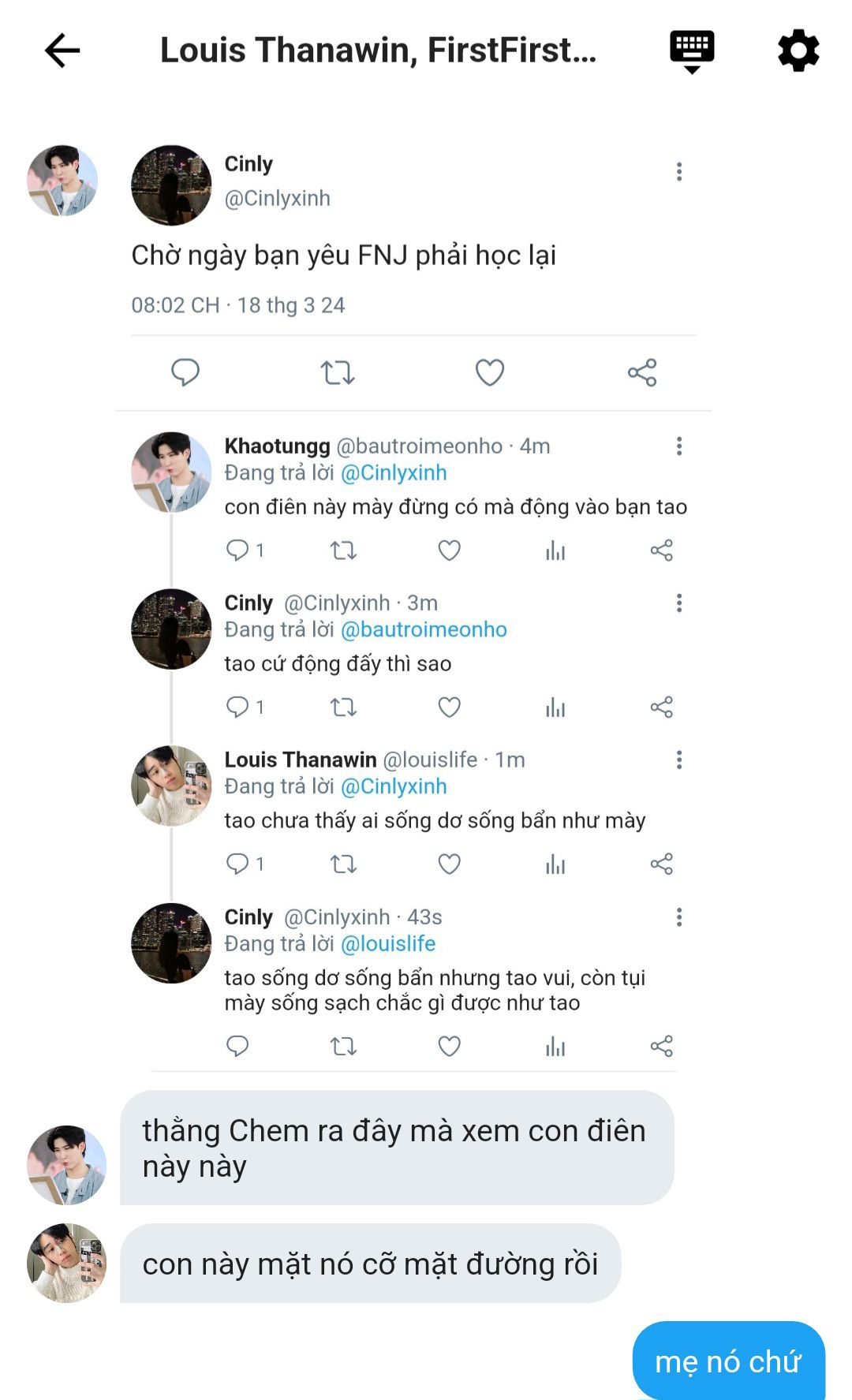
Task: Open more options on main tweet
Action: [679, 172]
